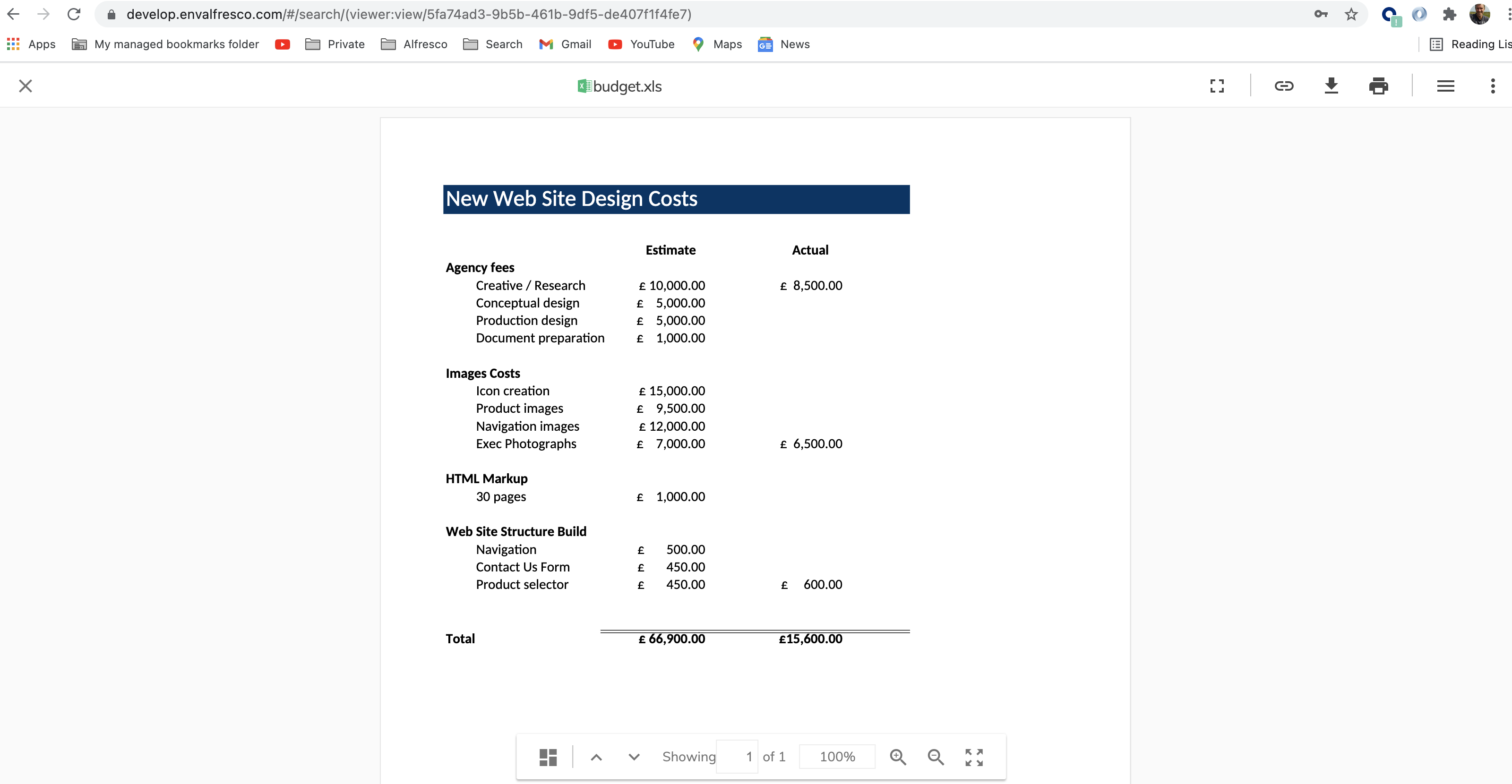Image resolution: width=1512 pixels, height=784 pixels.
Task: Toggle the page thumbnails panel
Action: (547, 757)
